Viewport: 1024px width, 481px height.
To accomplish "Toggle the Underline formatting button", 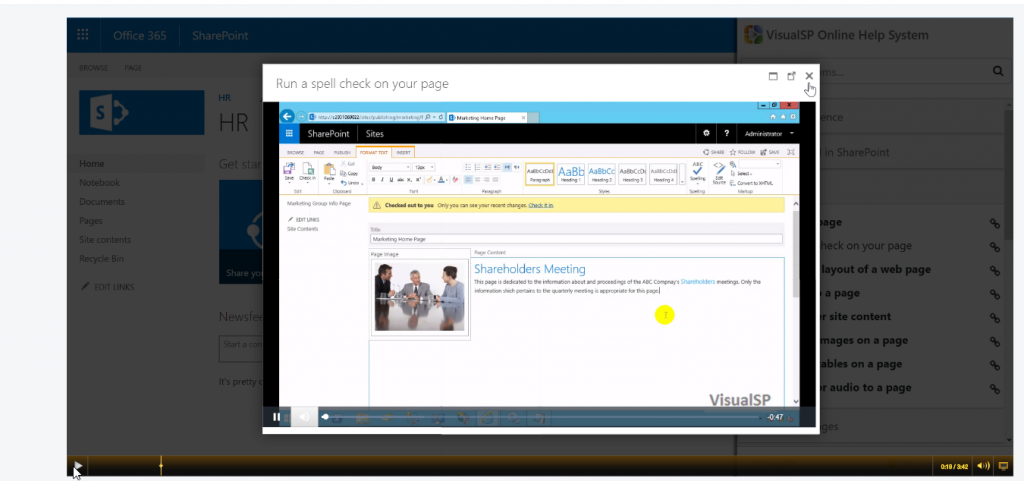I will [x=391, y=179].
